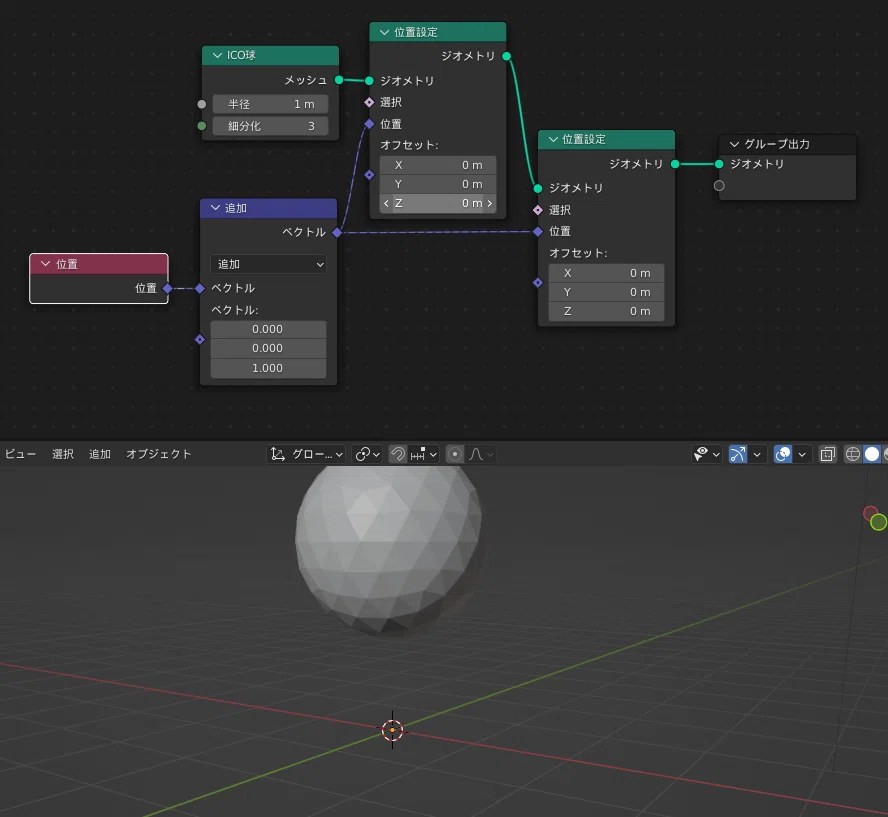The width and height of the screenshot is (888, 817).
Task: Click the 3D cursor at the origin
Action: pos(392,730)
